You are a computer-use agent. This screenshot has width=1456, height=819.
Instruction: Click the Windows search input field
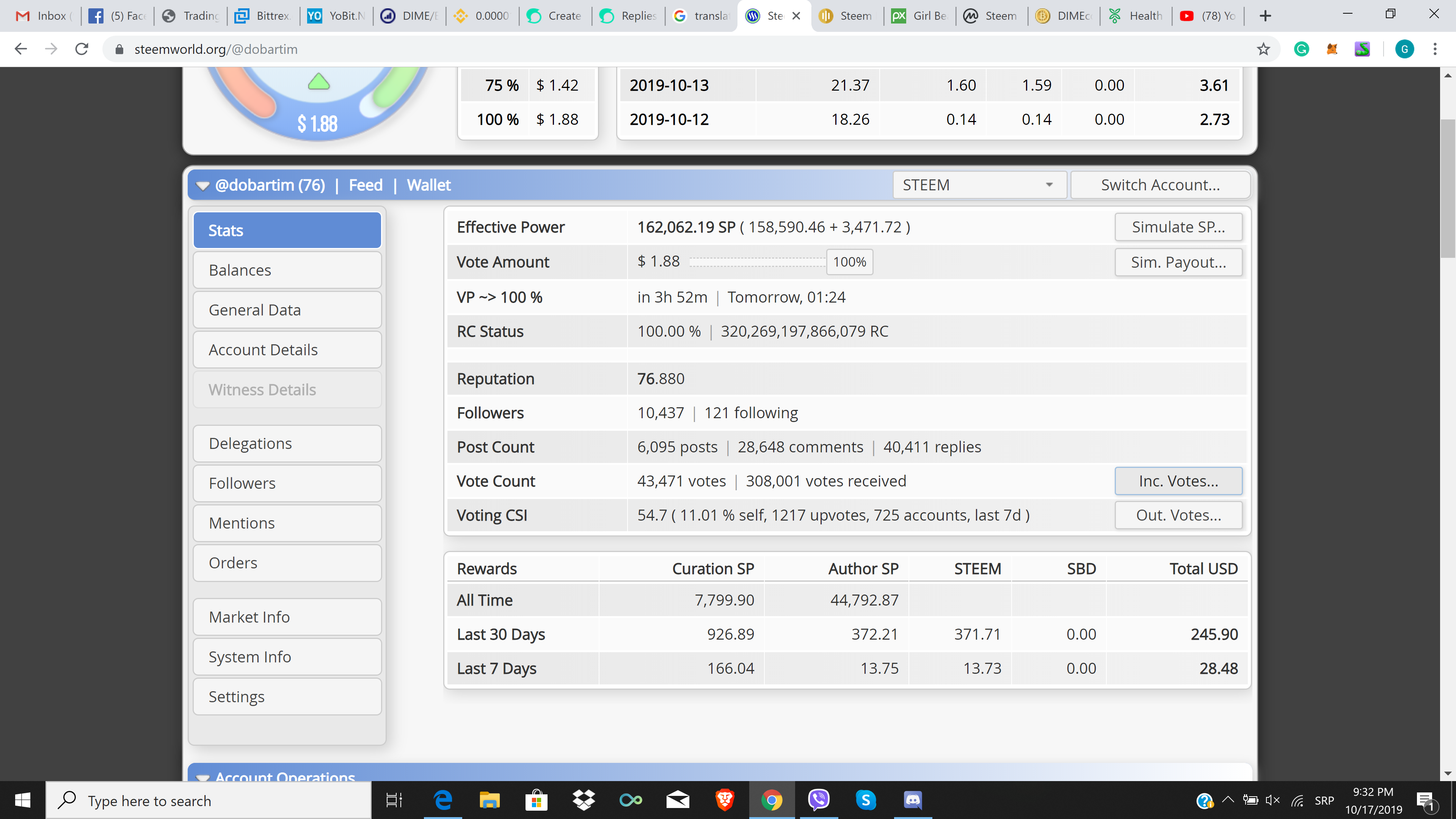pos(209,800)
